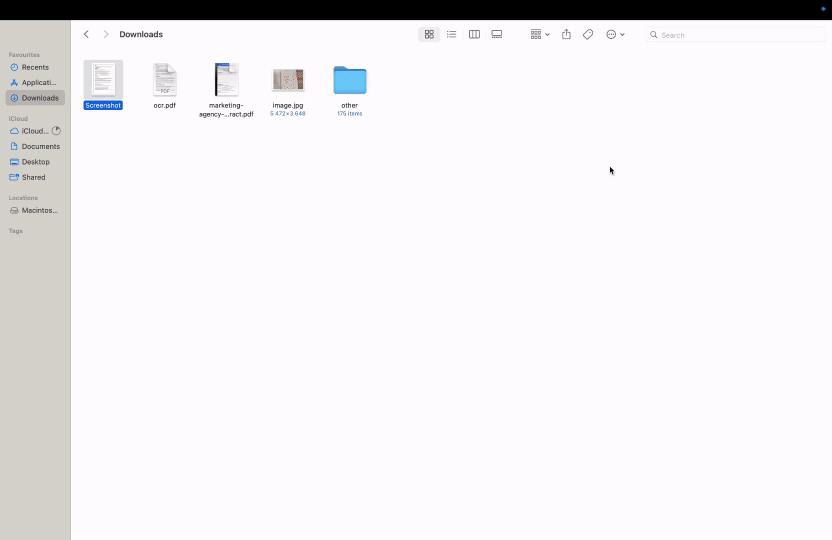Switch to gallery view
Image resolution: width=832 pixels, height=540 pixels.
[496, 34]
